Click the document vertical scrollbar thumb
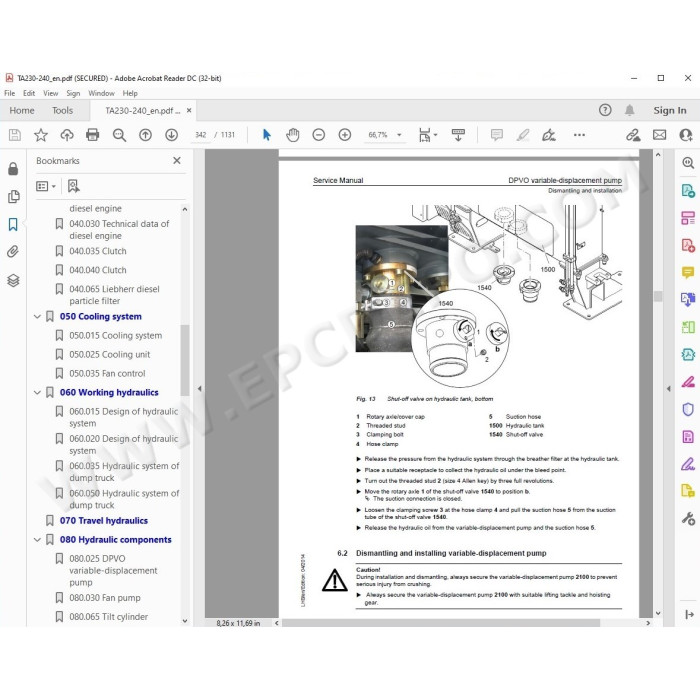This screenshot has width=700, height=700. tap(658, 296)
